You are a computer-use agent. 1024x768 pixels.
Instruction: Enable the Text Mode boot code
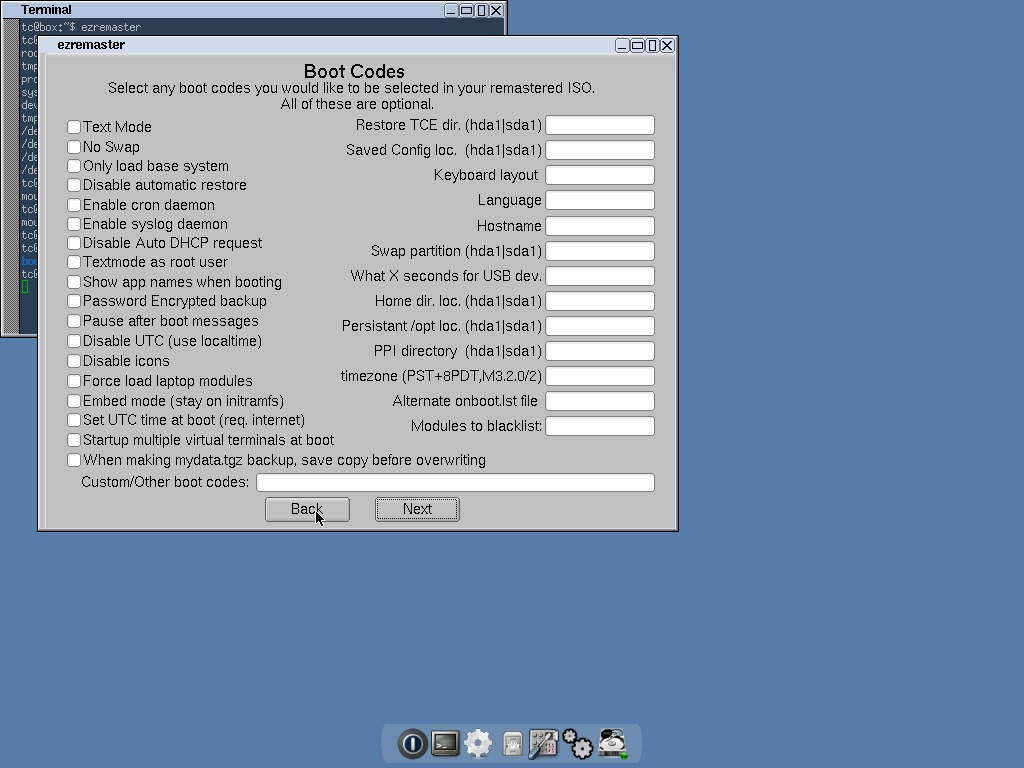coord(74,127)
